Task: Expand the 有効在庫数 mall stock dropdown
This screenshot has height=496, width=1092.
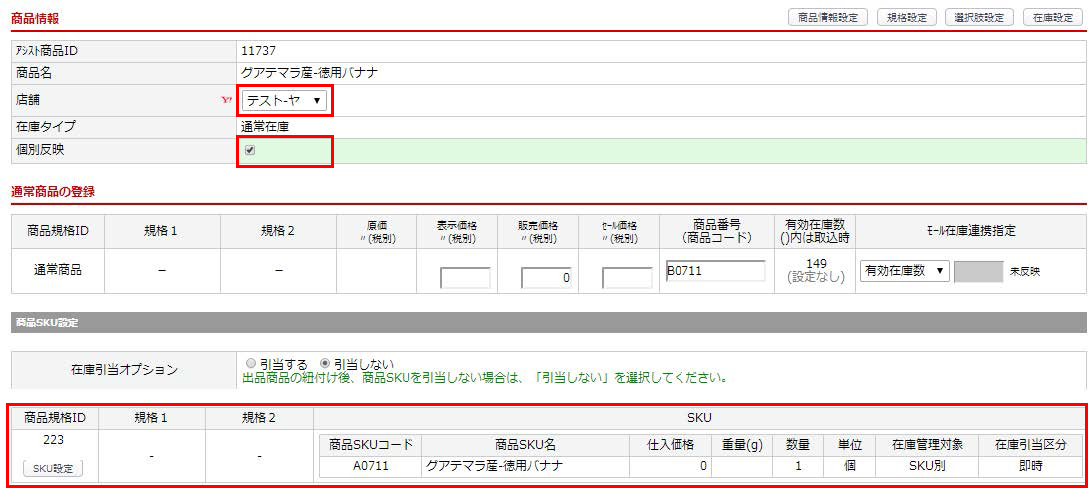Action: (x=905, y=271)
